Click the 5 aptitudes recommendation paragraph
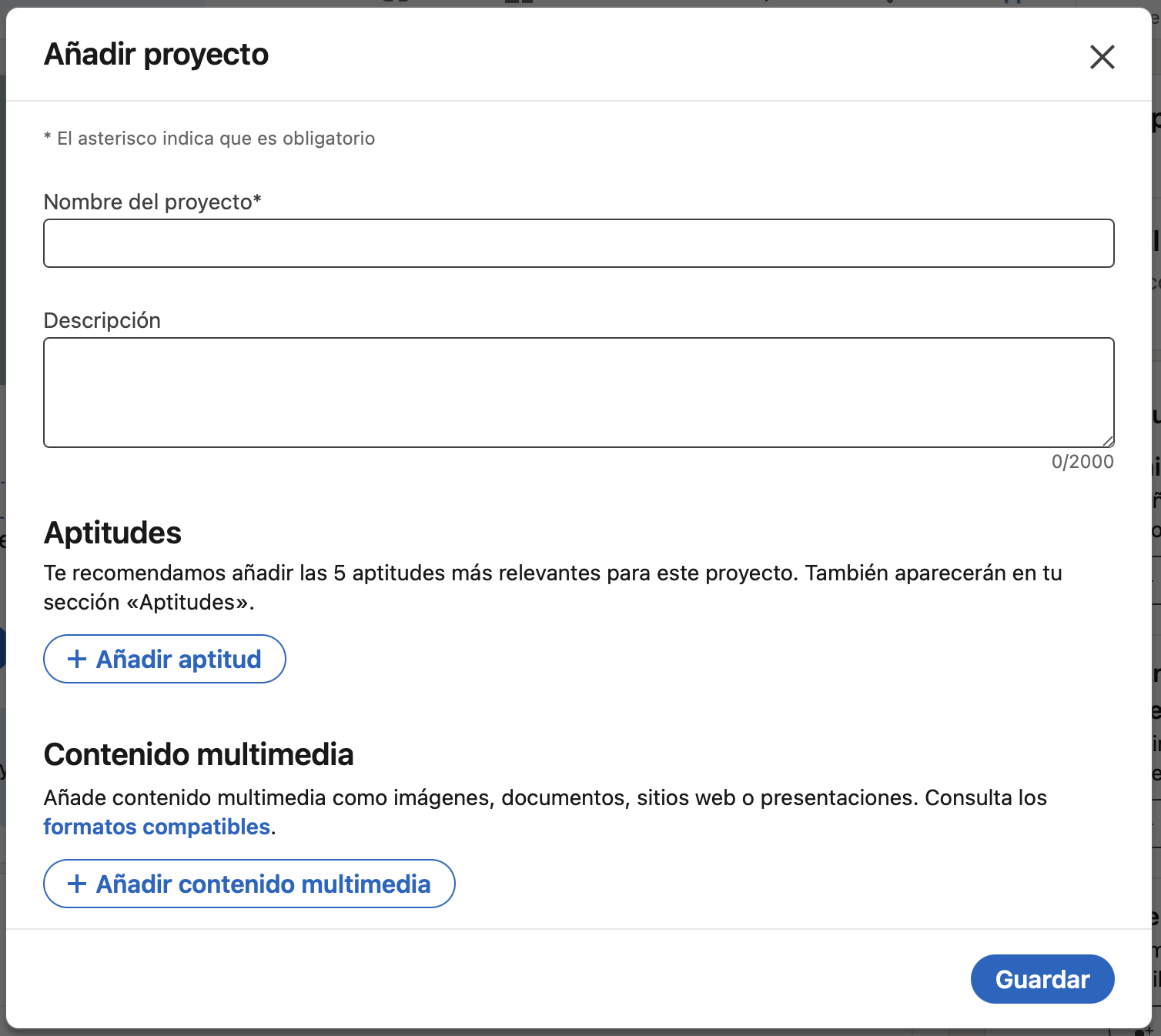The width and height of the screenshot is (1161, 1036). coord(553,587)
